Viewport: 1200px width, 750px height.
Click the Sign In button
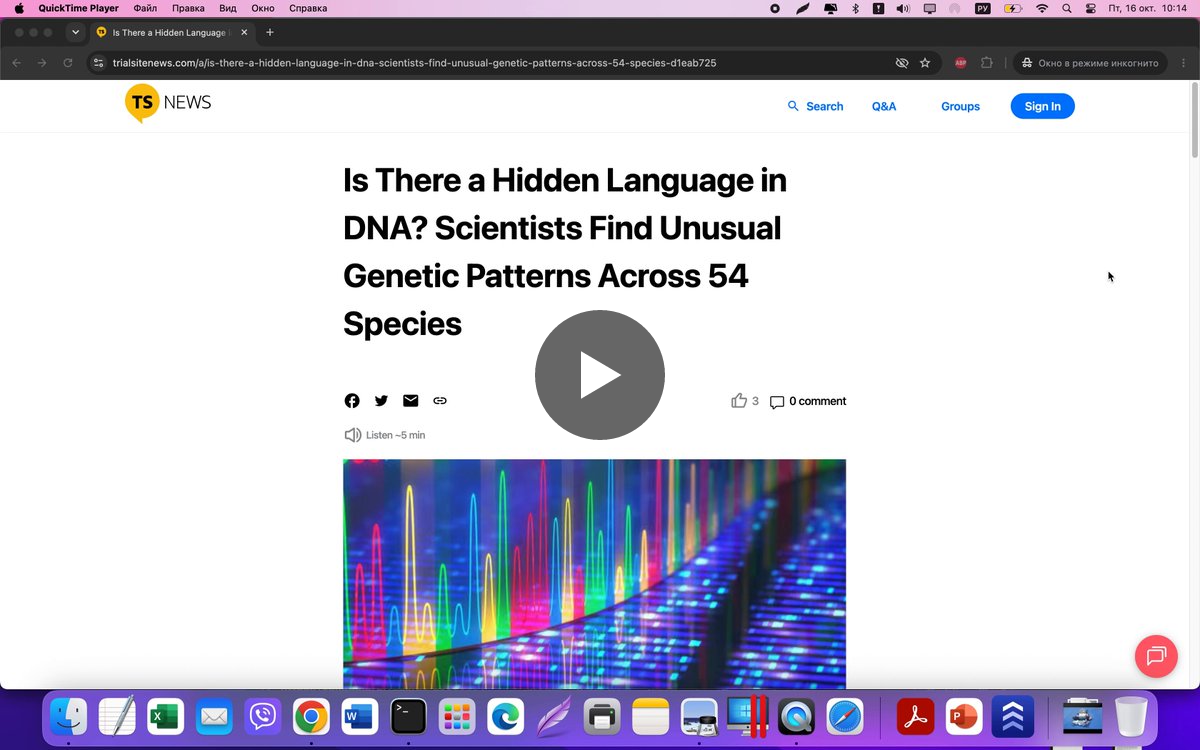[x=1042, y=106]
